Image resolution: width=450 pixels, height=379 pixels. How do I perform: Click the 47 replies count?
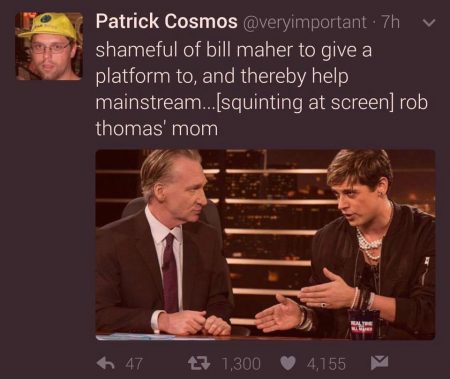click(134, 364)
